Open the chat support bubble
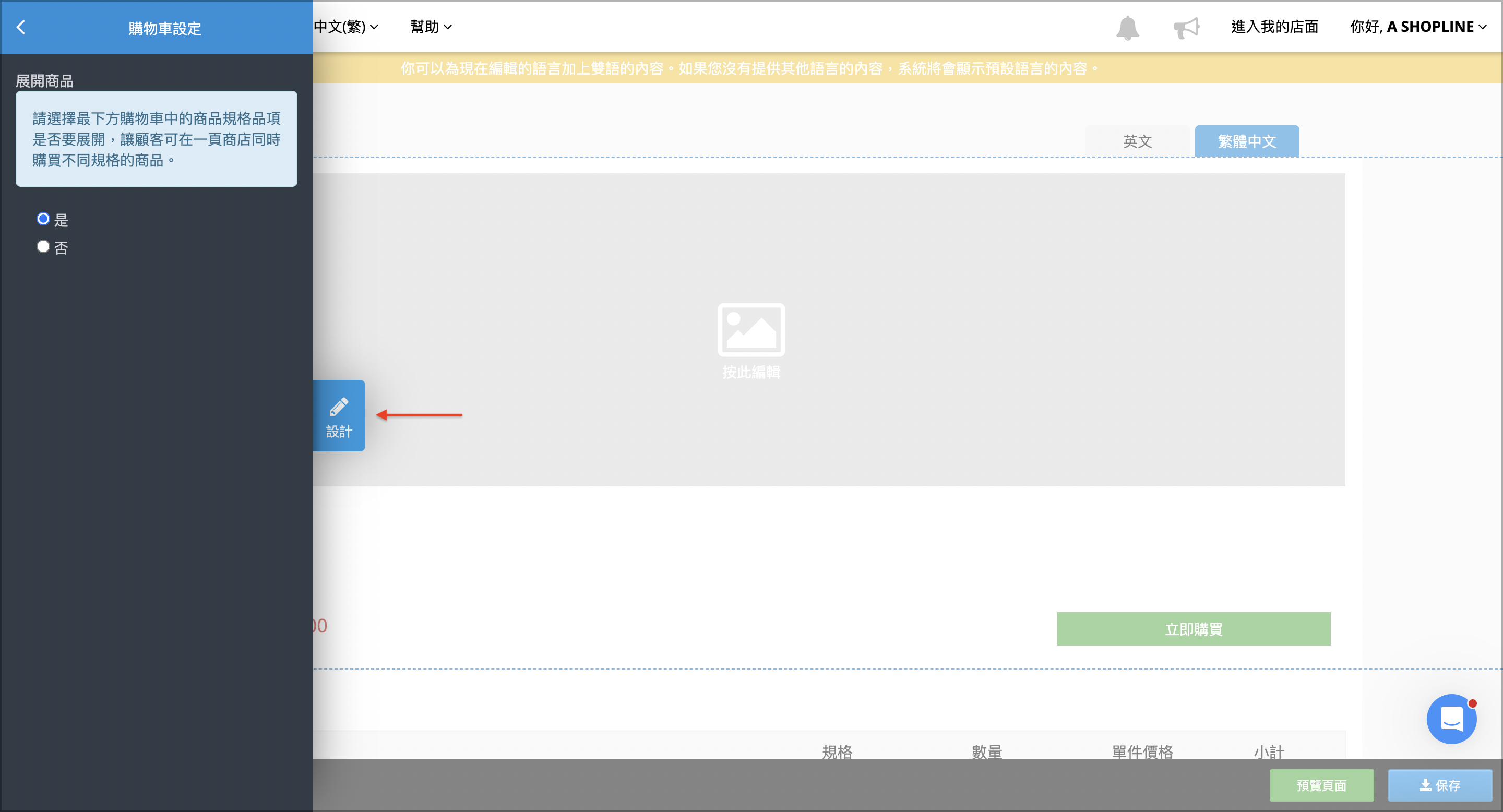The width and height of the screenshot is (1503, 812). click(x=1451, y=719)
